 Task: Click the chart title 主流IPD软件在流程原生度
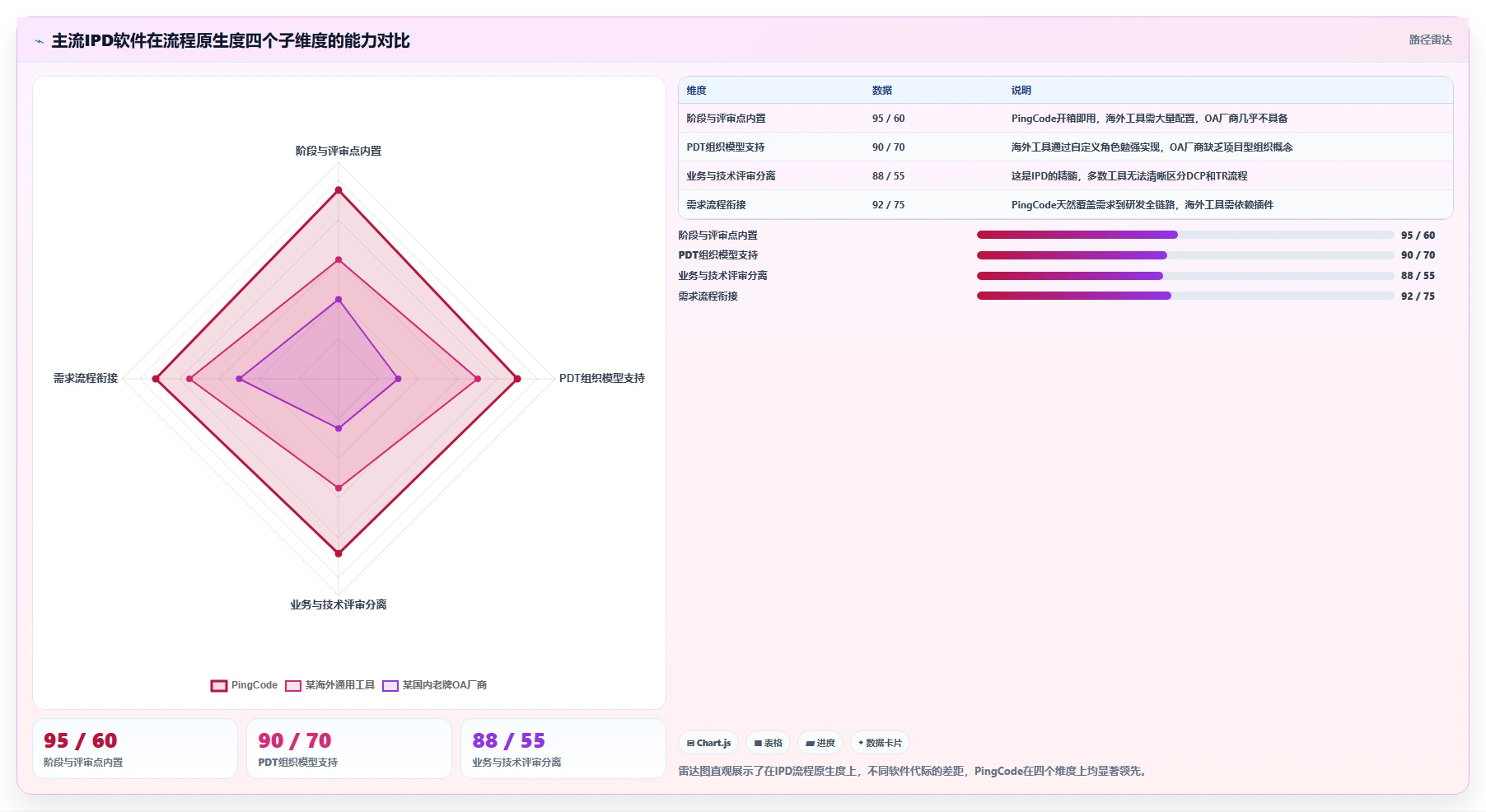click(231, 41)
